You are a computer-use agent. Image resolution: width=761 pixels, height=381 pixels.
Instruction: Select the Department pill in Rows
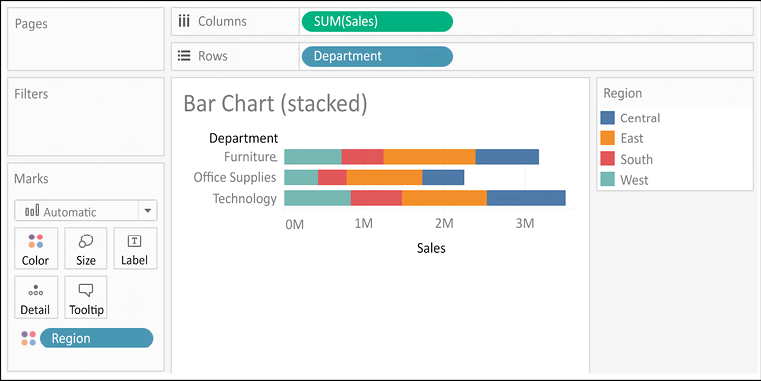tap(377, 56)
